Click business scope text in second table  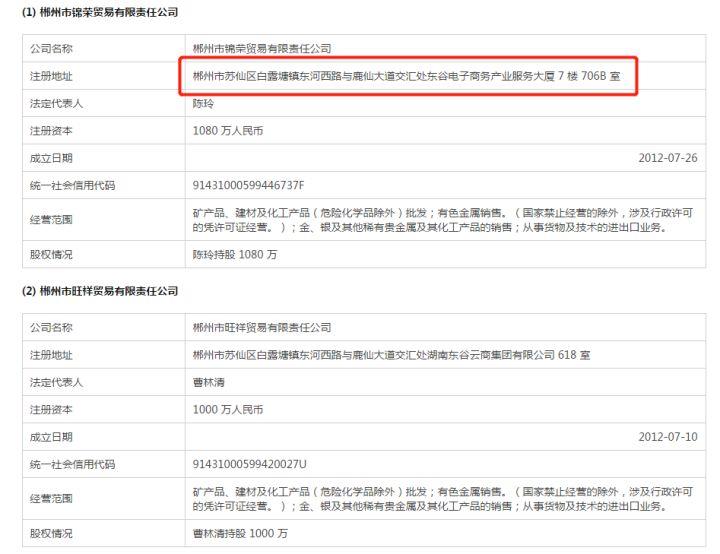pyautogui.click(x=440, y=499)
